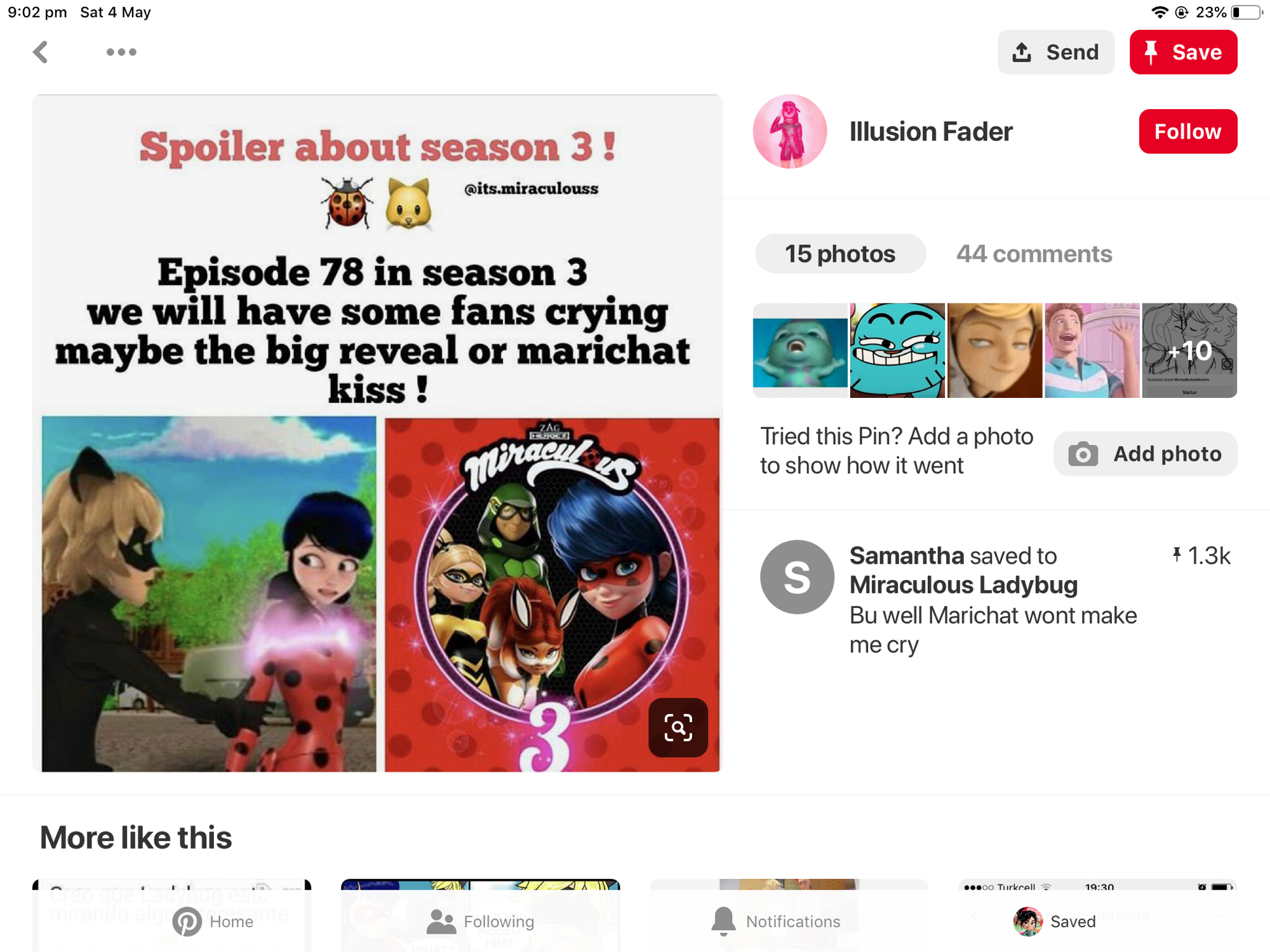Open the blonde boy smirk thumbnail

(x=994, y=350)
